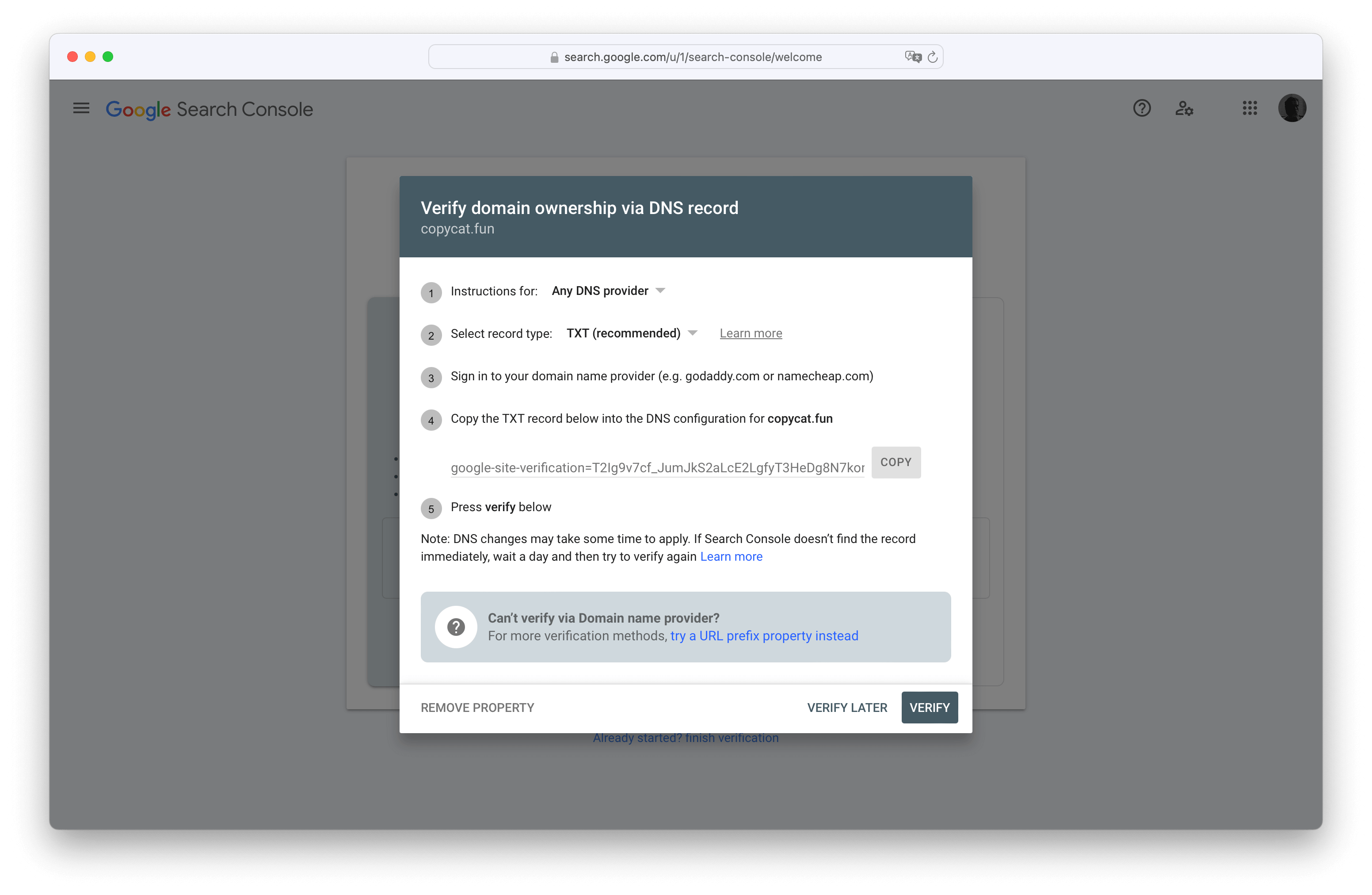Open the help question mark icon
Screen dimensions: 1372x895
(x=1141, y=108)
